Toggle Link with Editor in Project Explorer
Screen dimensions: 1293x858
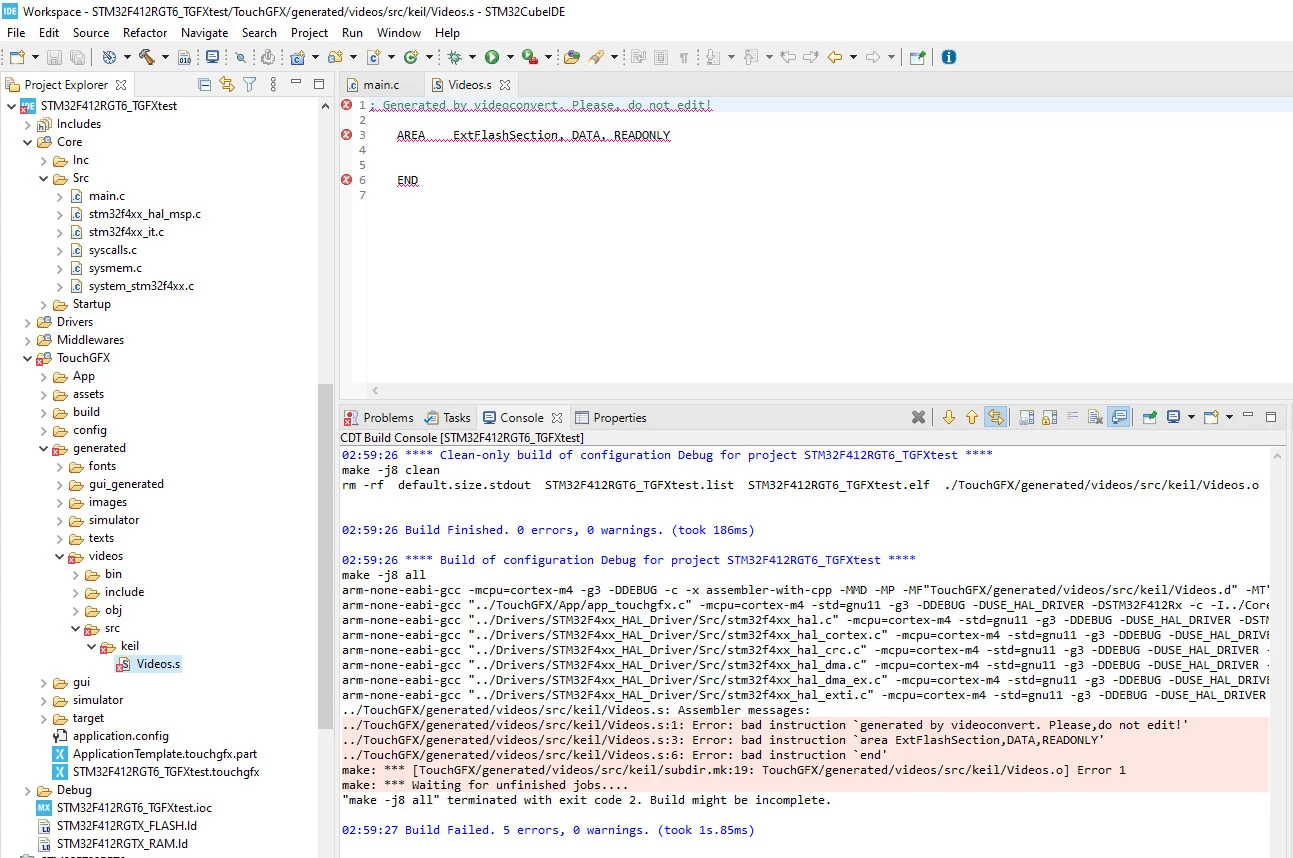pyautogui.click(x=227, y=85)
